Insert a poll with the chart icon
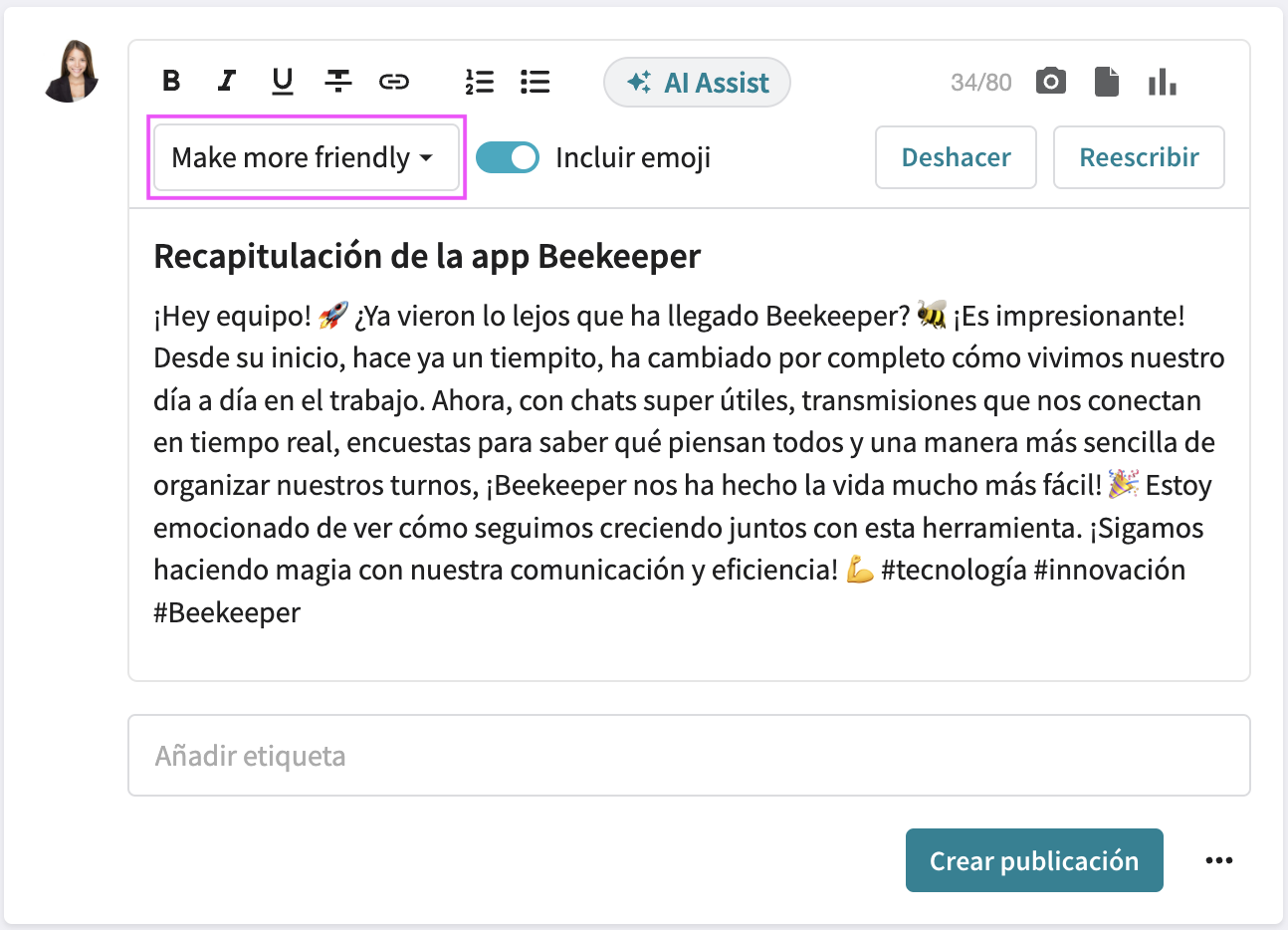Screen dimensions: 1288x930 (1163, 82)
